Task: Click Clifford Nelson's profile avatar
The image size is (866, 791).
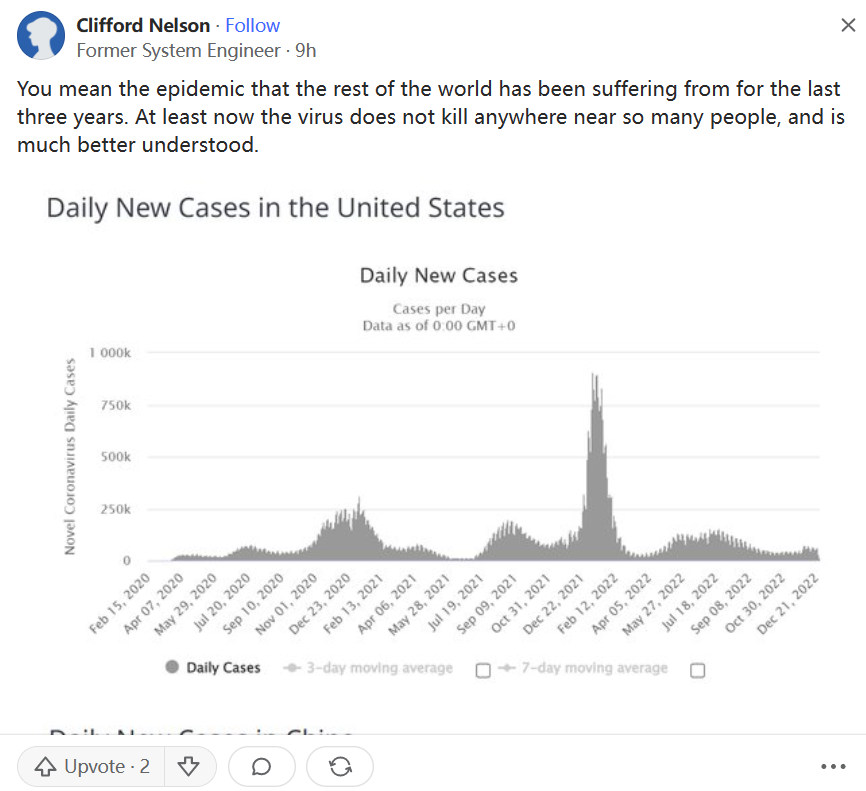Action: tap(42, 37)
